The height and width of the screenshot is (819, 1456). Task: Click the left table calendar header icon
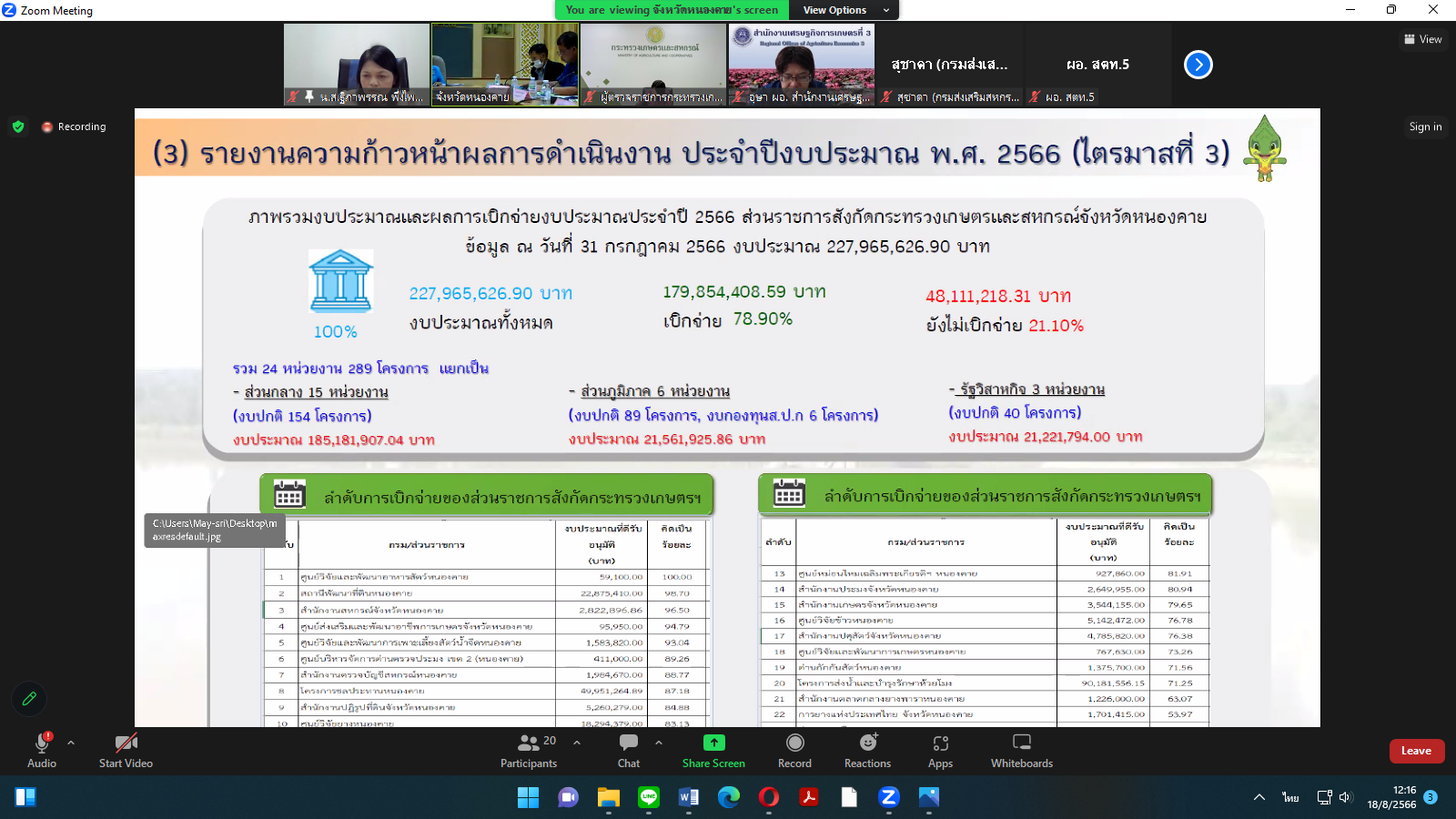[289, 494]
